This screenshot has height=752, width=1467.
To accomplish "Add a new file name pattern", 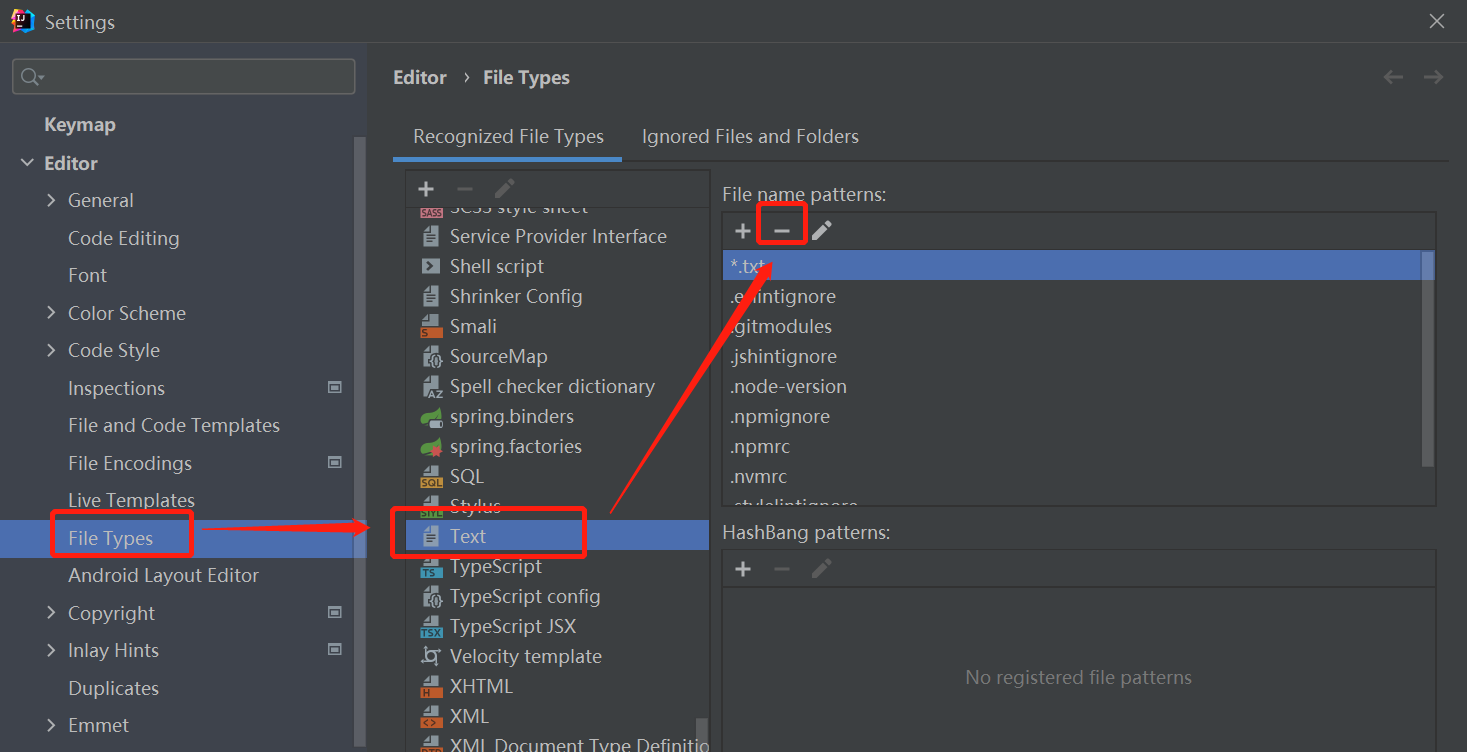I will pos(743,231).
